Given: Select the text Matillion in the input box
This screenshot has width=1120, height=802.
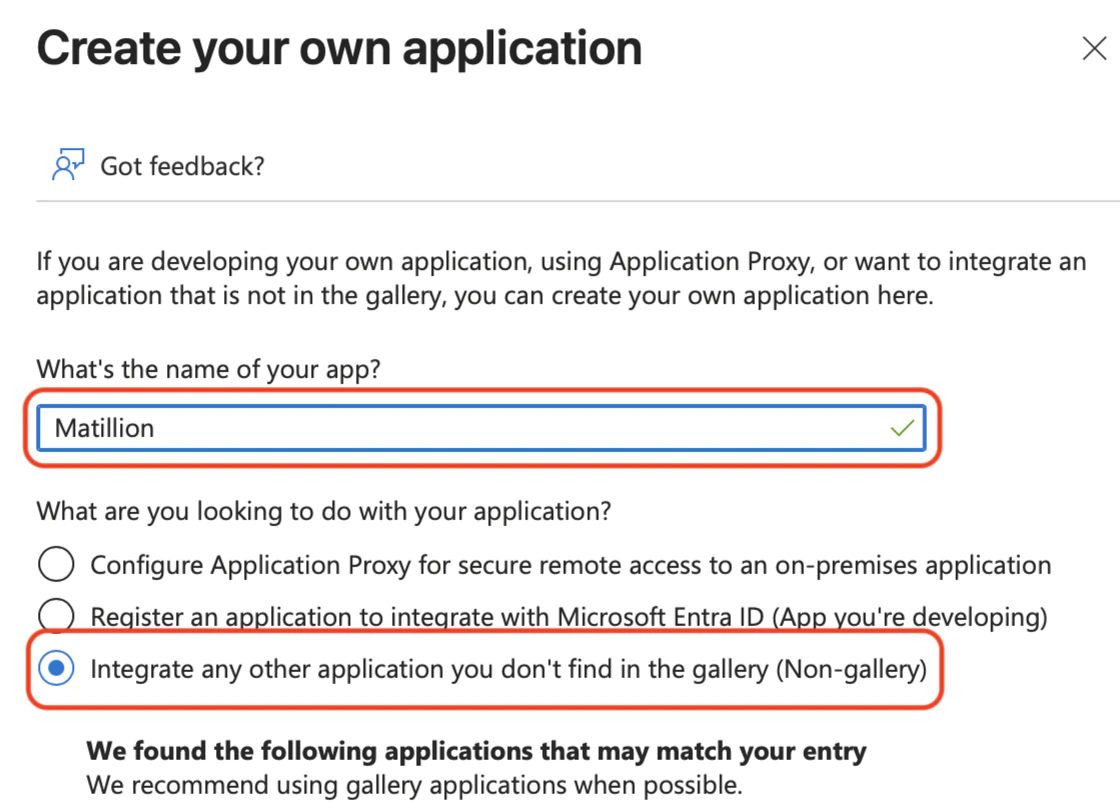Looking at the screenshot, I should (104, 427).
